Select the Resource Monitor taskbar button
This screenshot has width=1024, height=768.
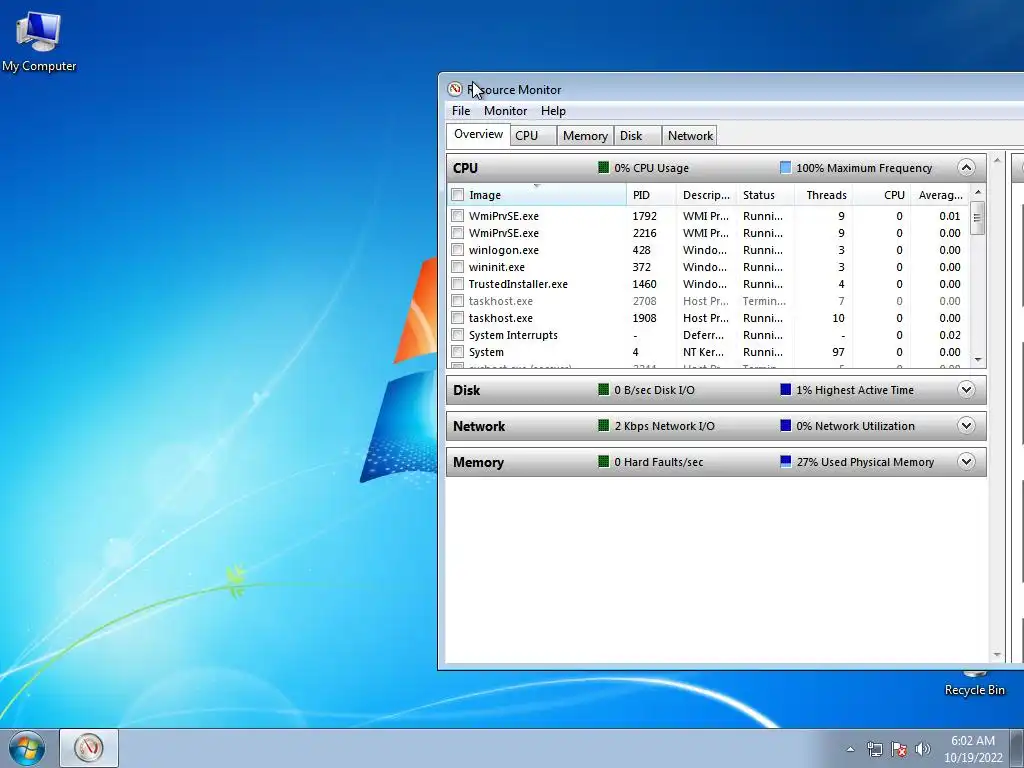point(89,748)
